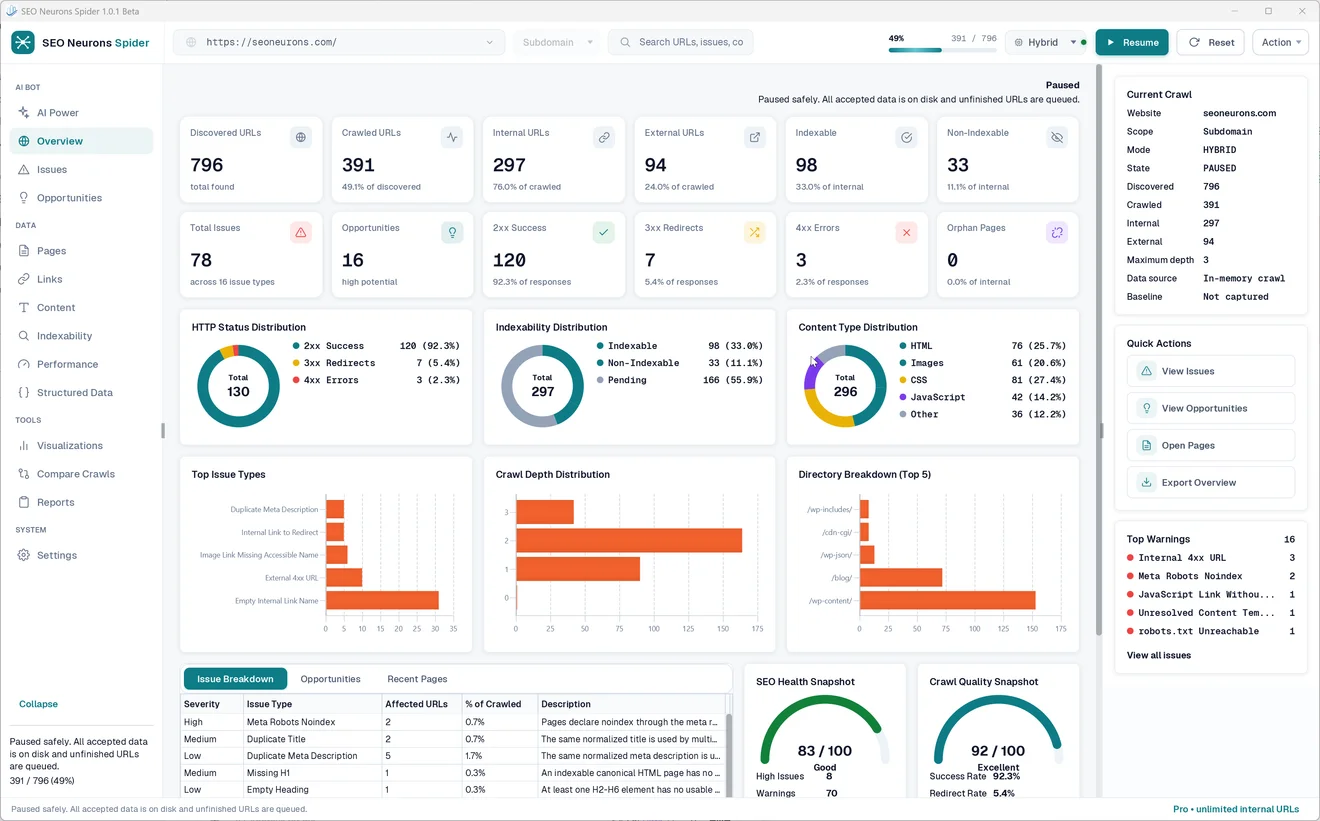Click the lightbulb icon on the Opportunities card
Screen dimensions: 1320x821
452,232
